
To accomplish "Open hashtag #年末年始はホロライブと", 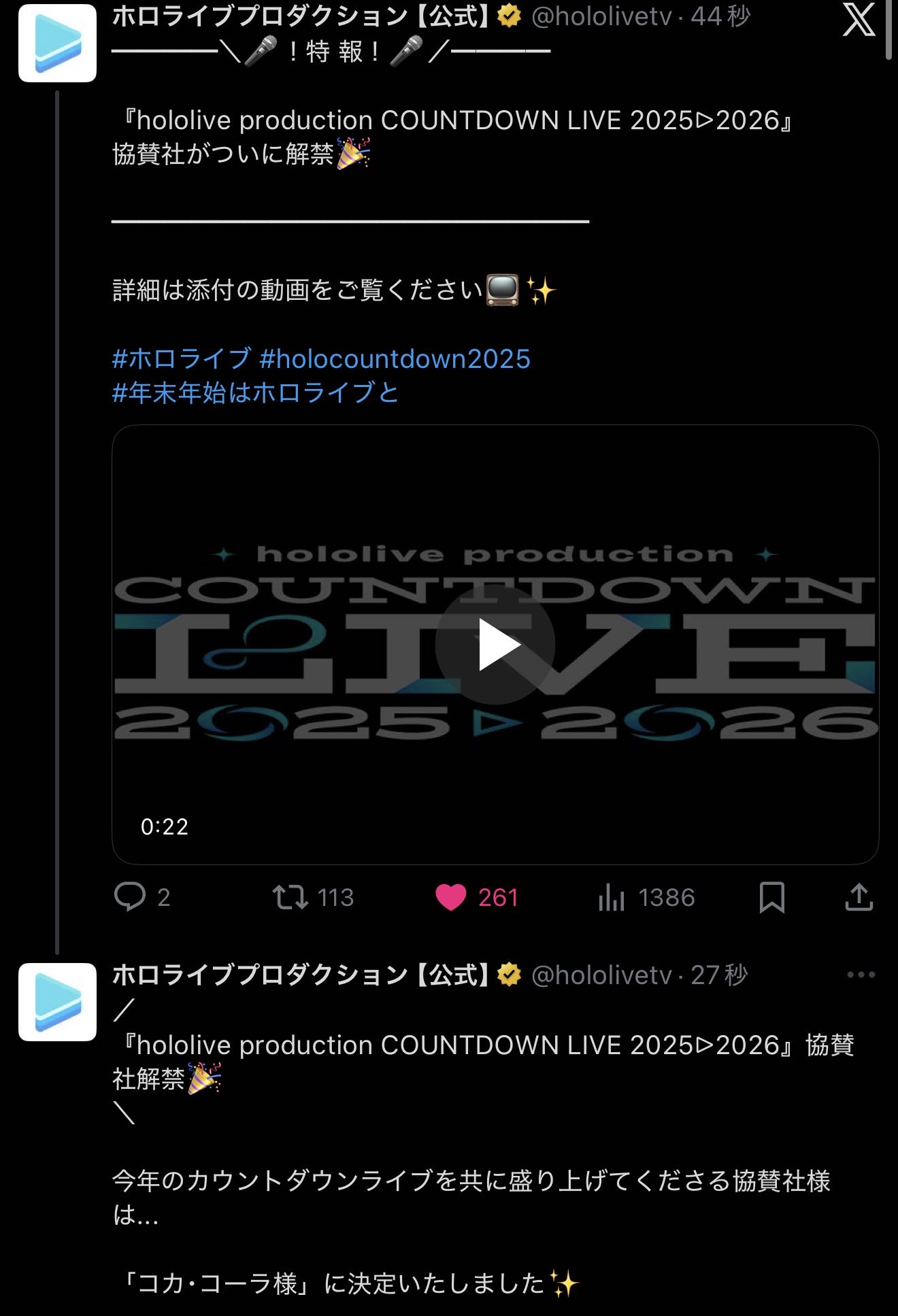I will pyautogui.click(x=255, y=392).
